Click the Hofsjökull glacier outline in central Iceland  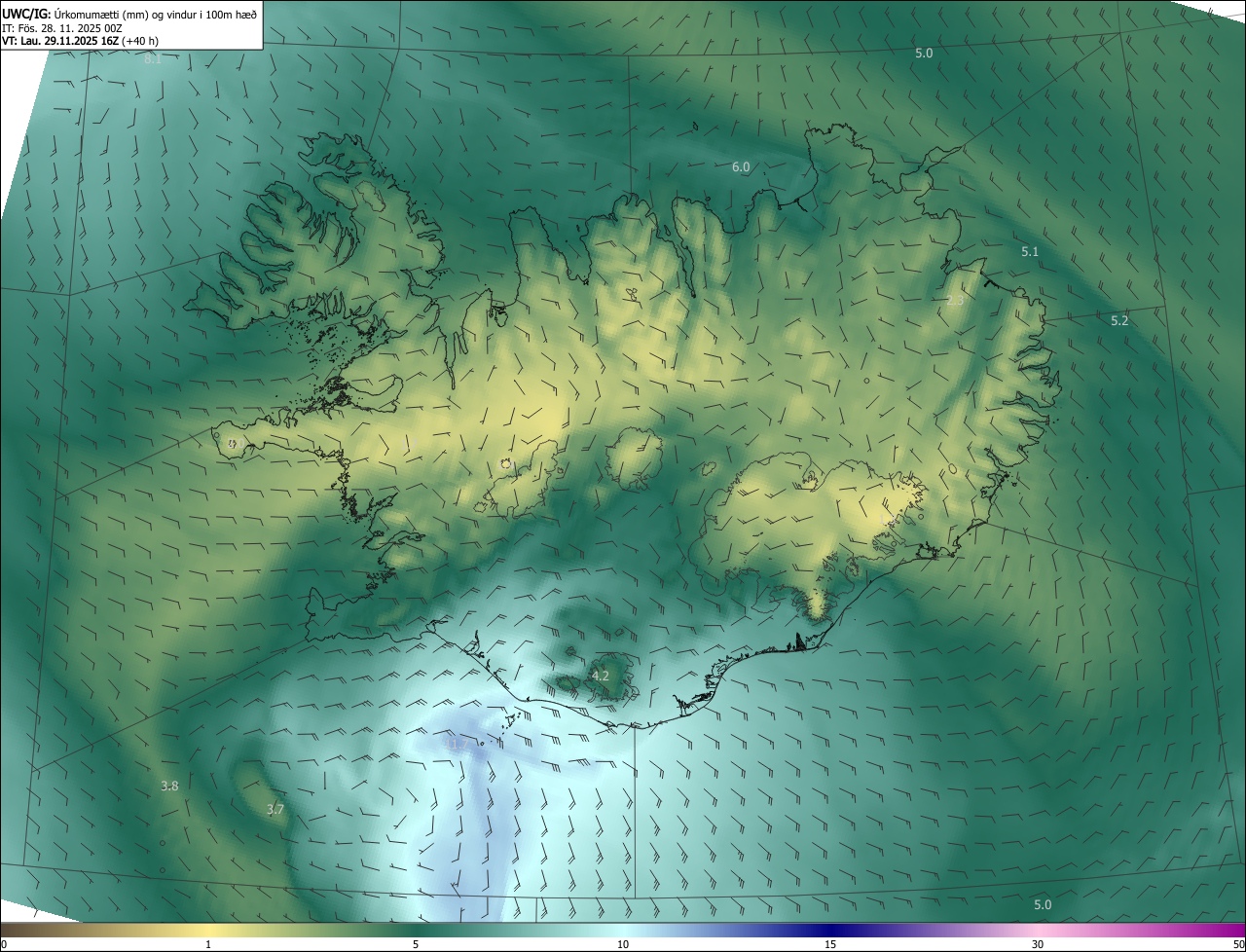pyautogui.click(x=635, y=458)
